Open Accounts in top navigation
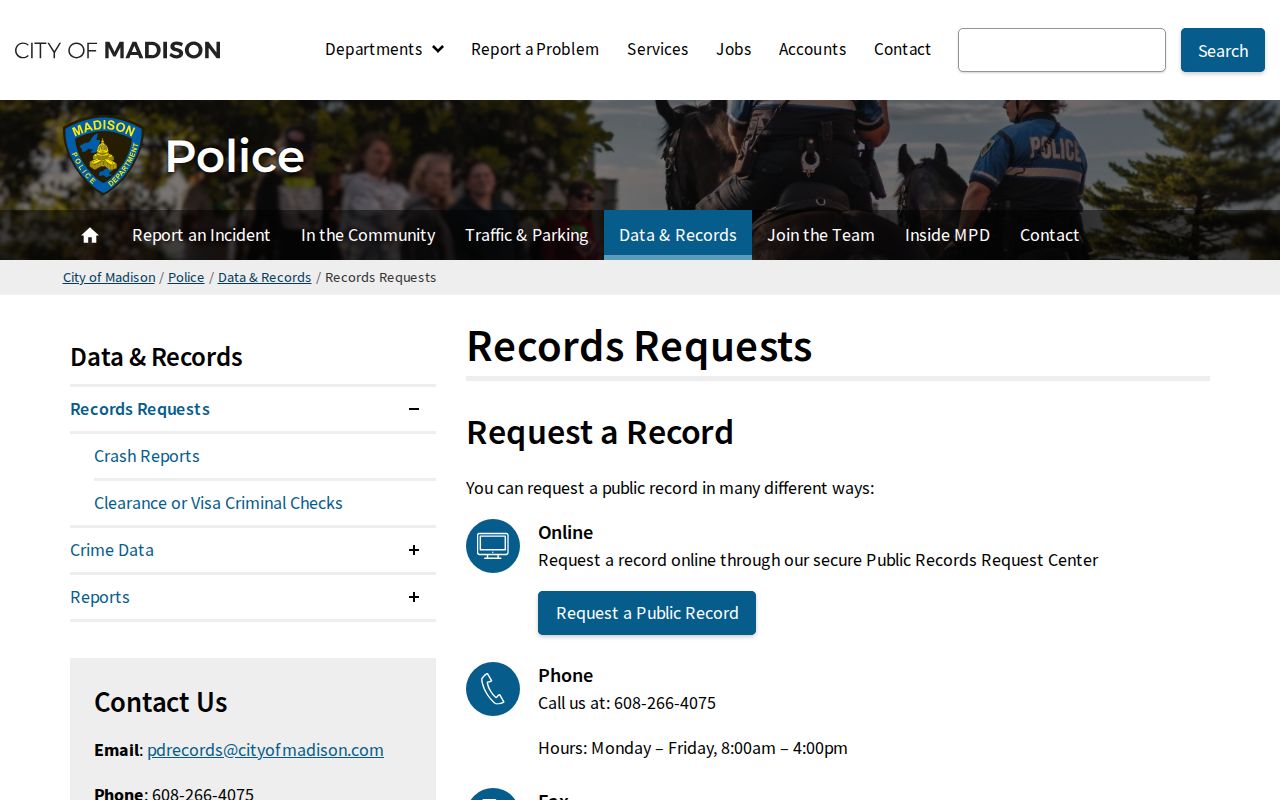This screenshot has width=1280, height=800. [x=812, y=49]
